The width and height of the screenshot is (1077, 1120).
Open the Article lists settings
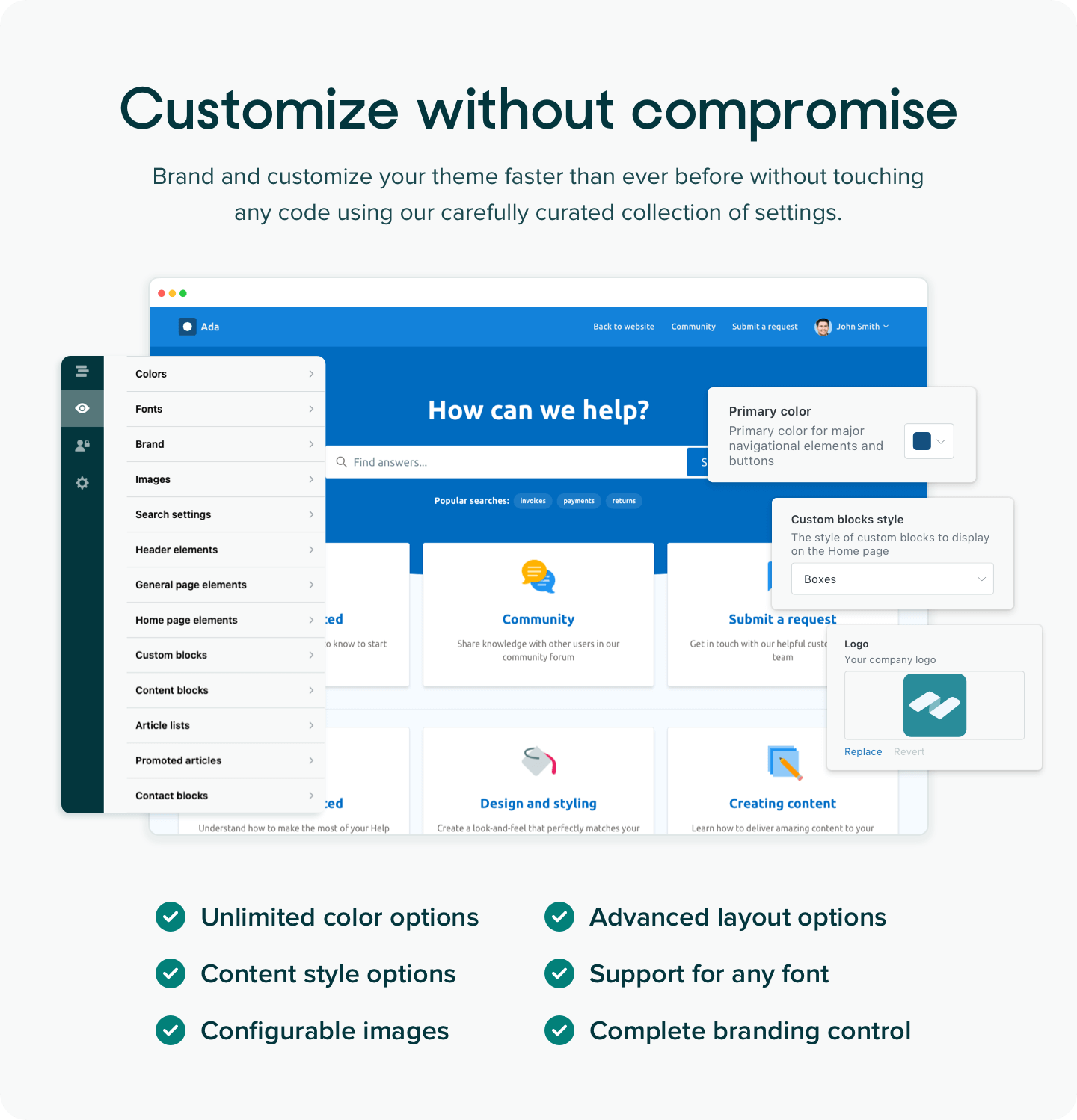226,725
